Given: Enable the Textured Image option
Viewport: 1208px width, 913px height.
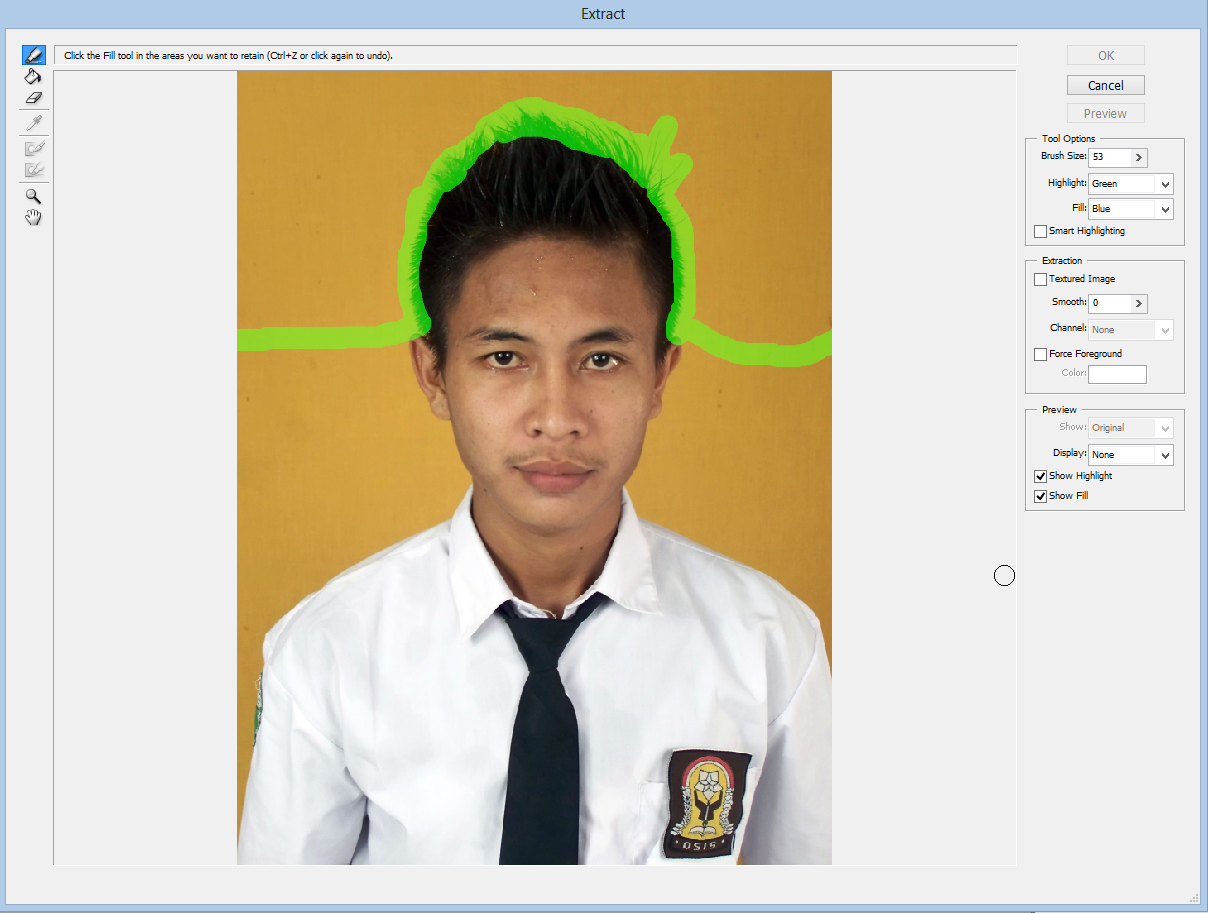Looking at the screenshot, I should click(x=1040, y=279).
